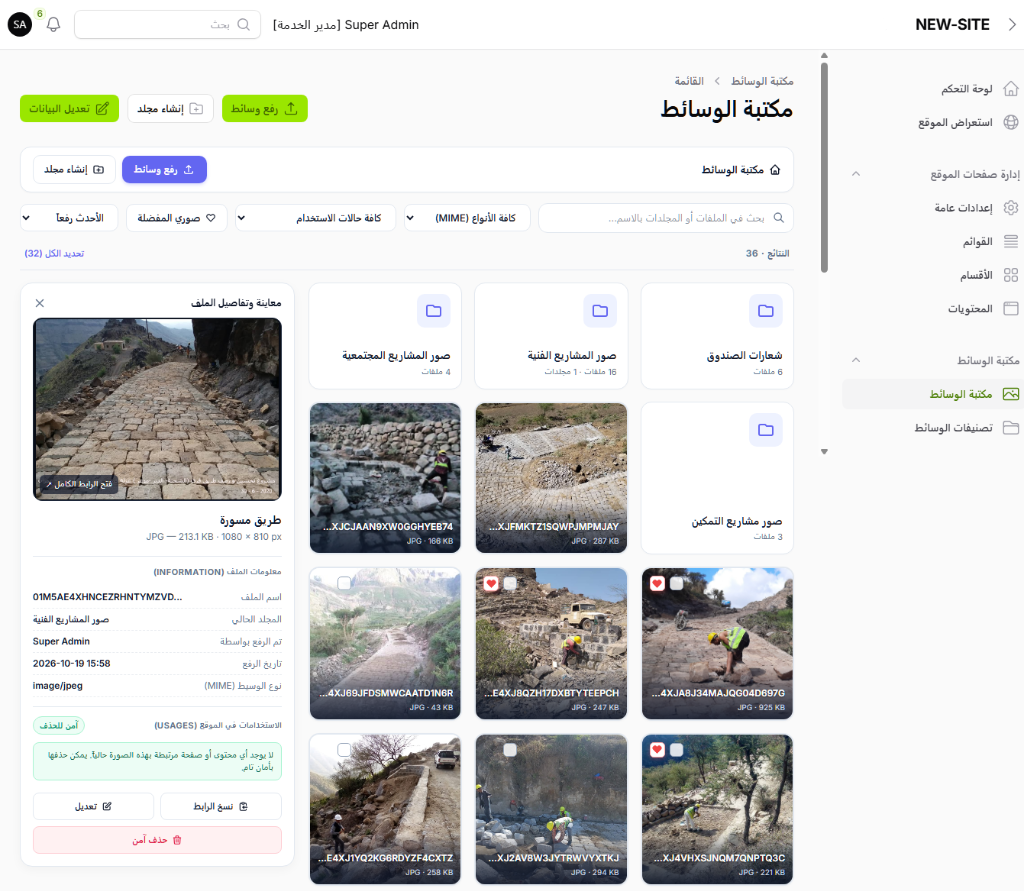Click the home icon in the مكتبة الوسائط path bar
The width and height of the screenshot is (1024, 891).
point(775,170)
